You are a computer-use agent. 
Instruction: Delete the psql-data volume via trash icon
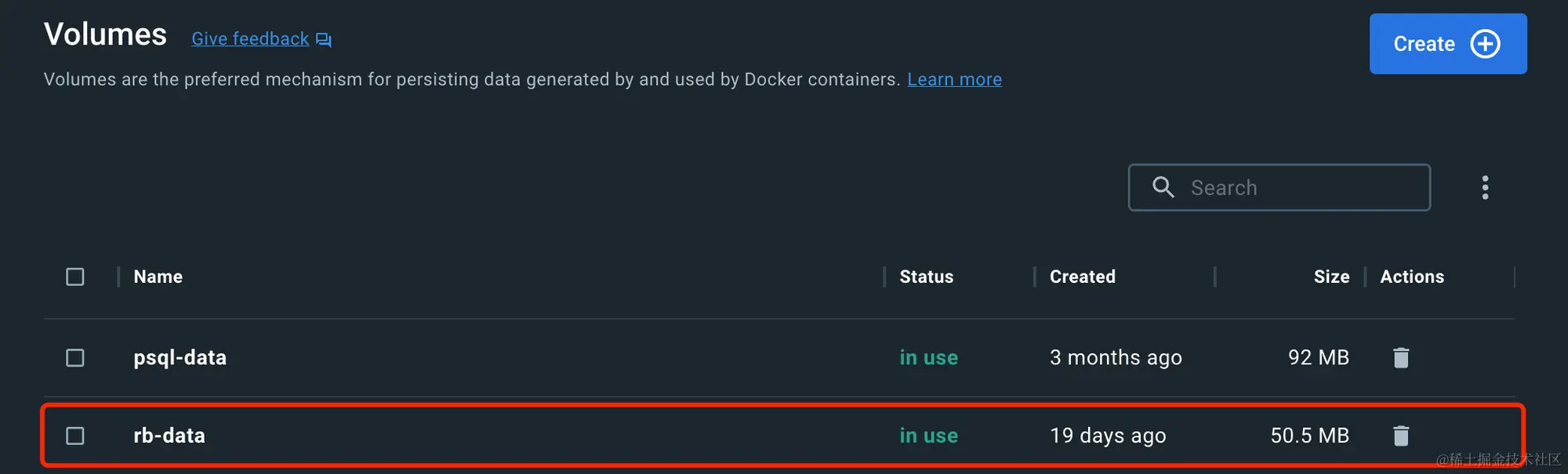click(x=1401, y=358)
